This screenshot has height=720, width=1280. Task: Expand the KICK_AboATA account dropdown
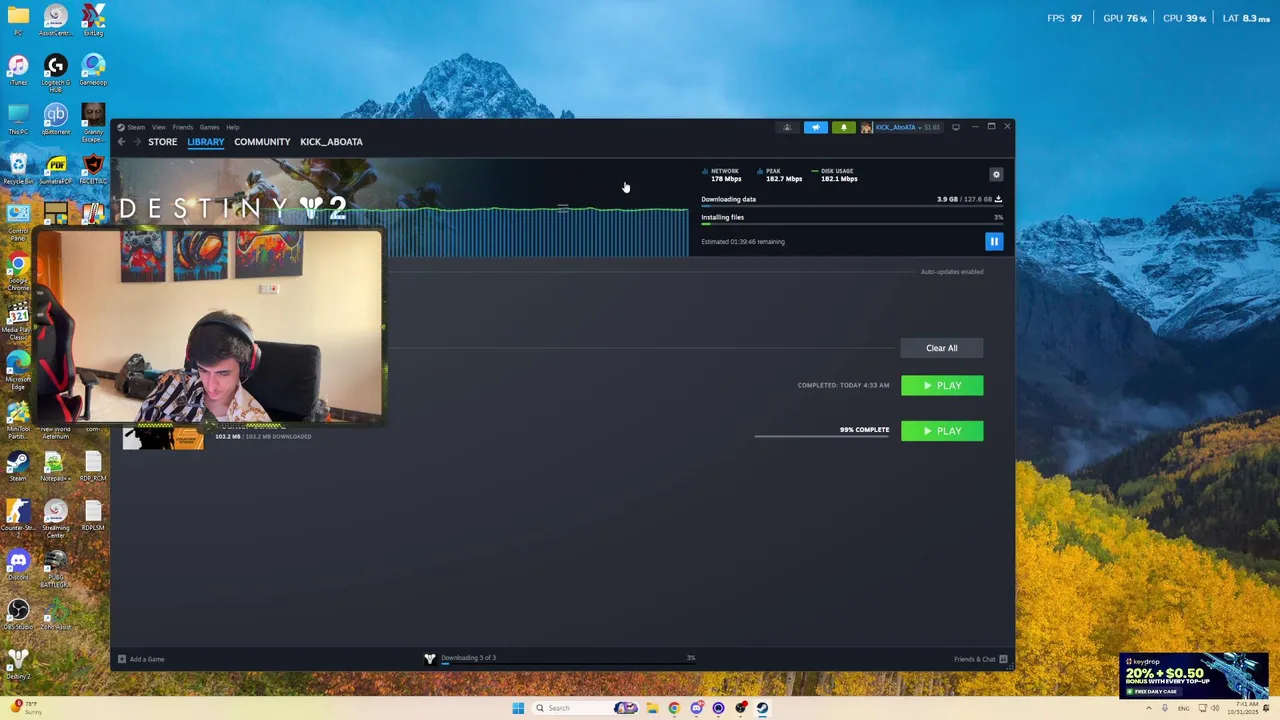(x=900, y=127)
